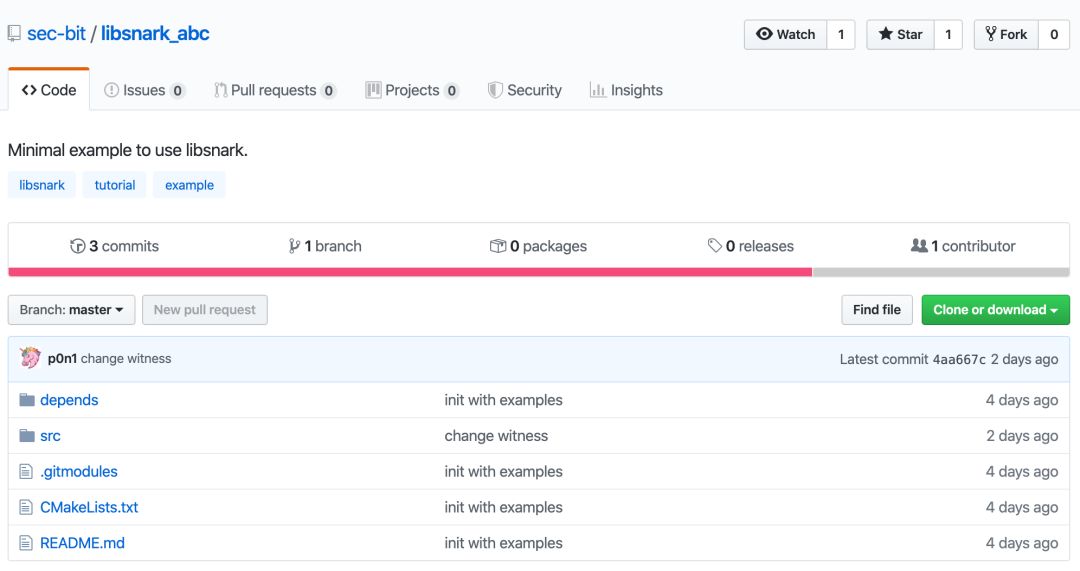
Task: Open the sec-bit organization link
Action: tap(56, 33)
